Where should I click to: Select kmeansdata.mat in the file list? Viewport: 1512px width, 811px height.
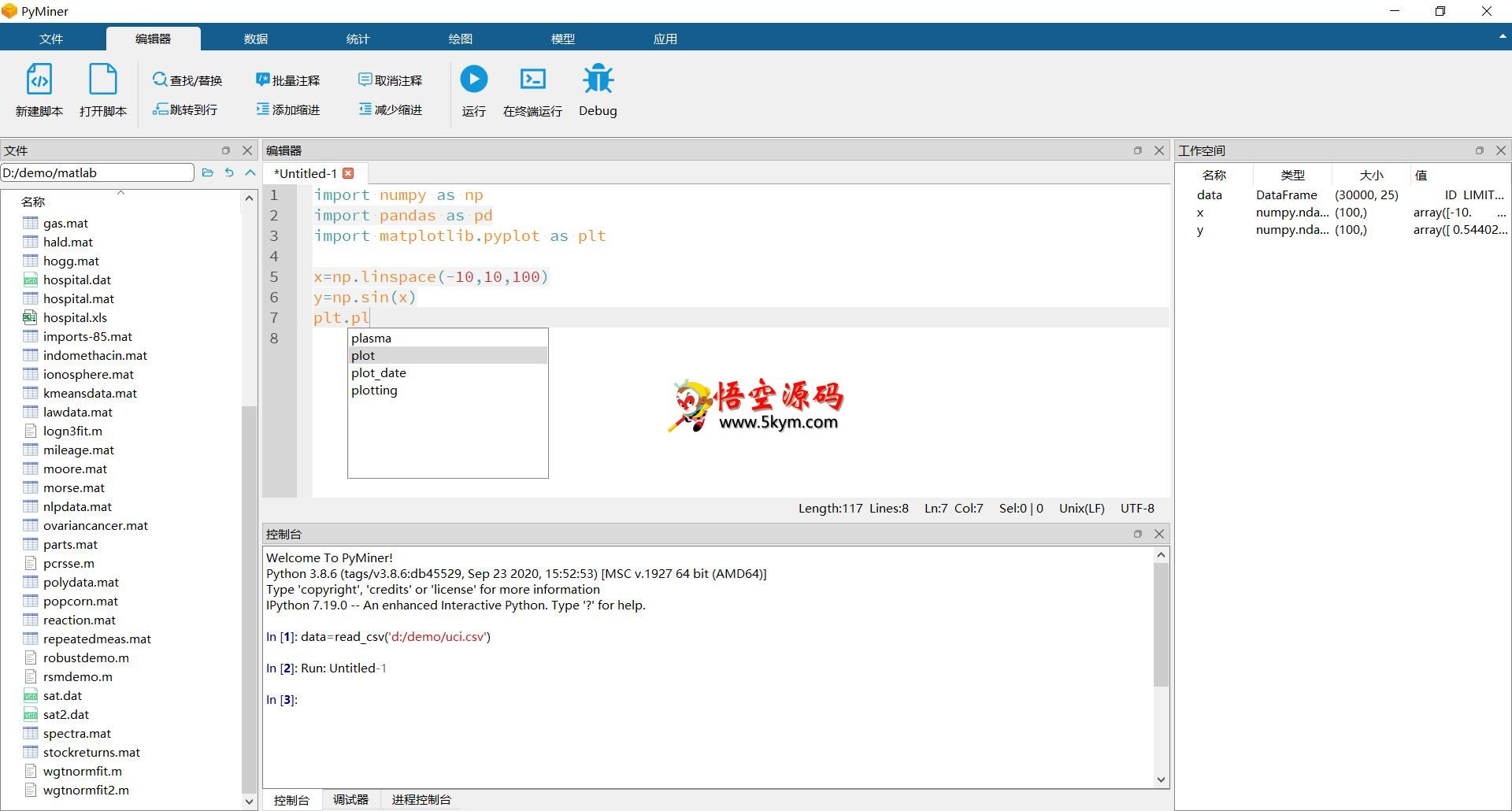[x=90, y=393]
